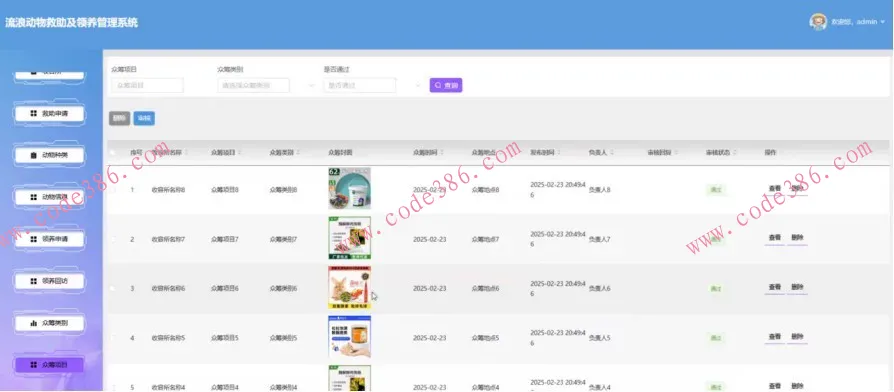Focus the 众筹项目 search input field
Image resolution: width=894 pixels, height=392 pixels.
pyautogui.click(x=147, y=85)
